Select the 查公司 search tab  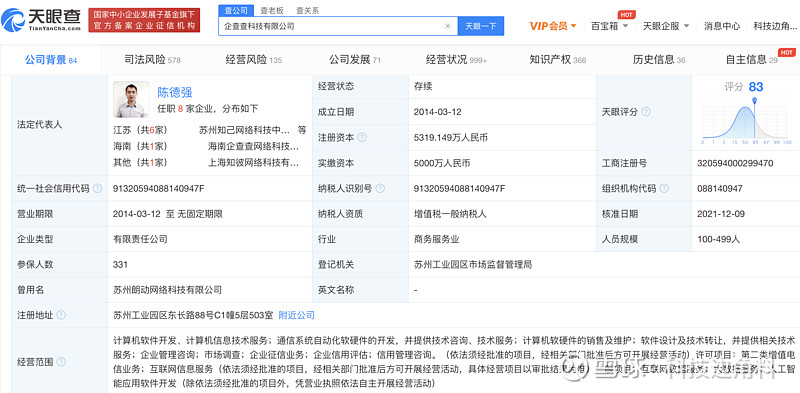tap(236, 10)
